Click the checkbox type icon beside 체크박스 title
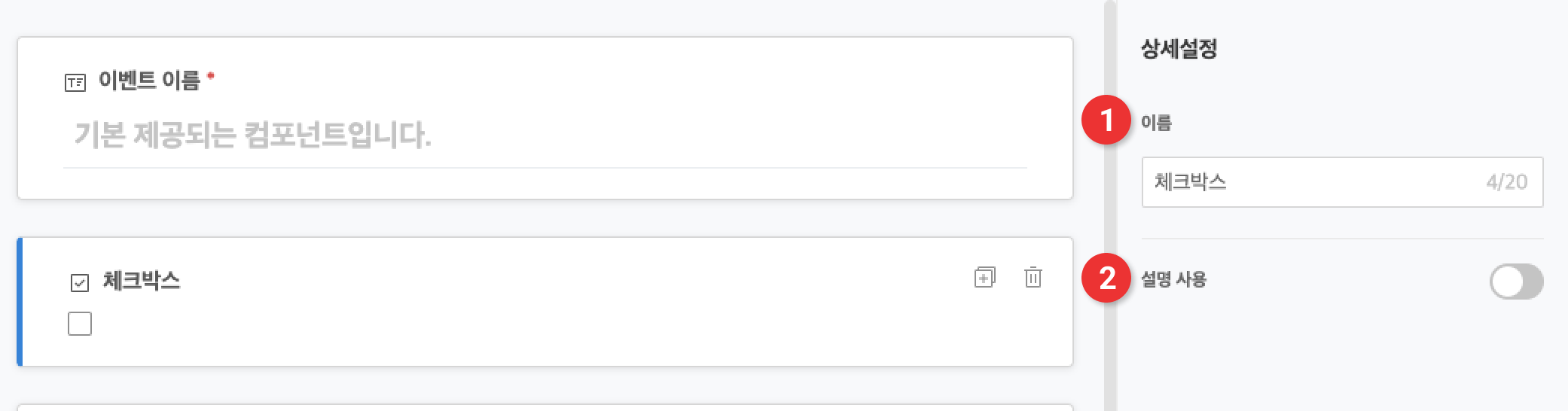The height and width of the screenshot is (411, 1568). coord(80,282)
